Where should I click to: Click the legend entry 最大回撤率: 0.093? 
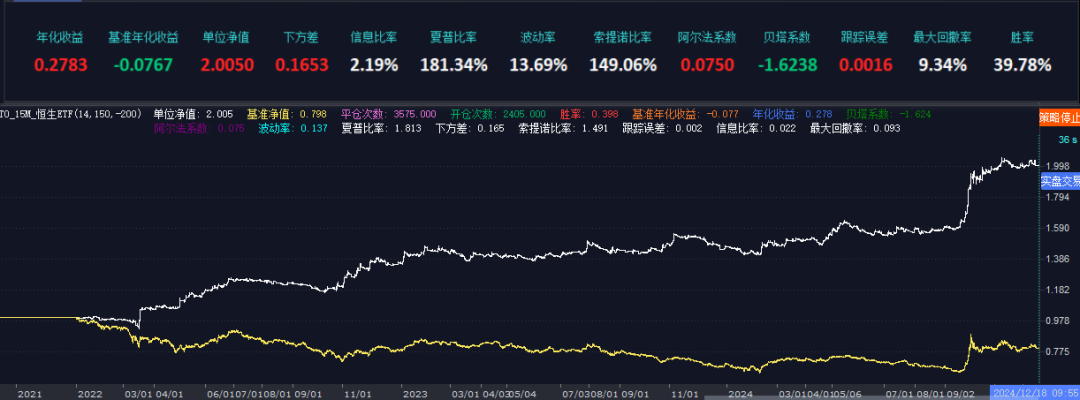pyautogui.click(x=855, y=129)
